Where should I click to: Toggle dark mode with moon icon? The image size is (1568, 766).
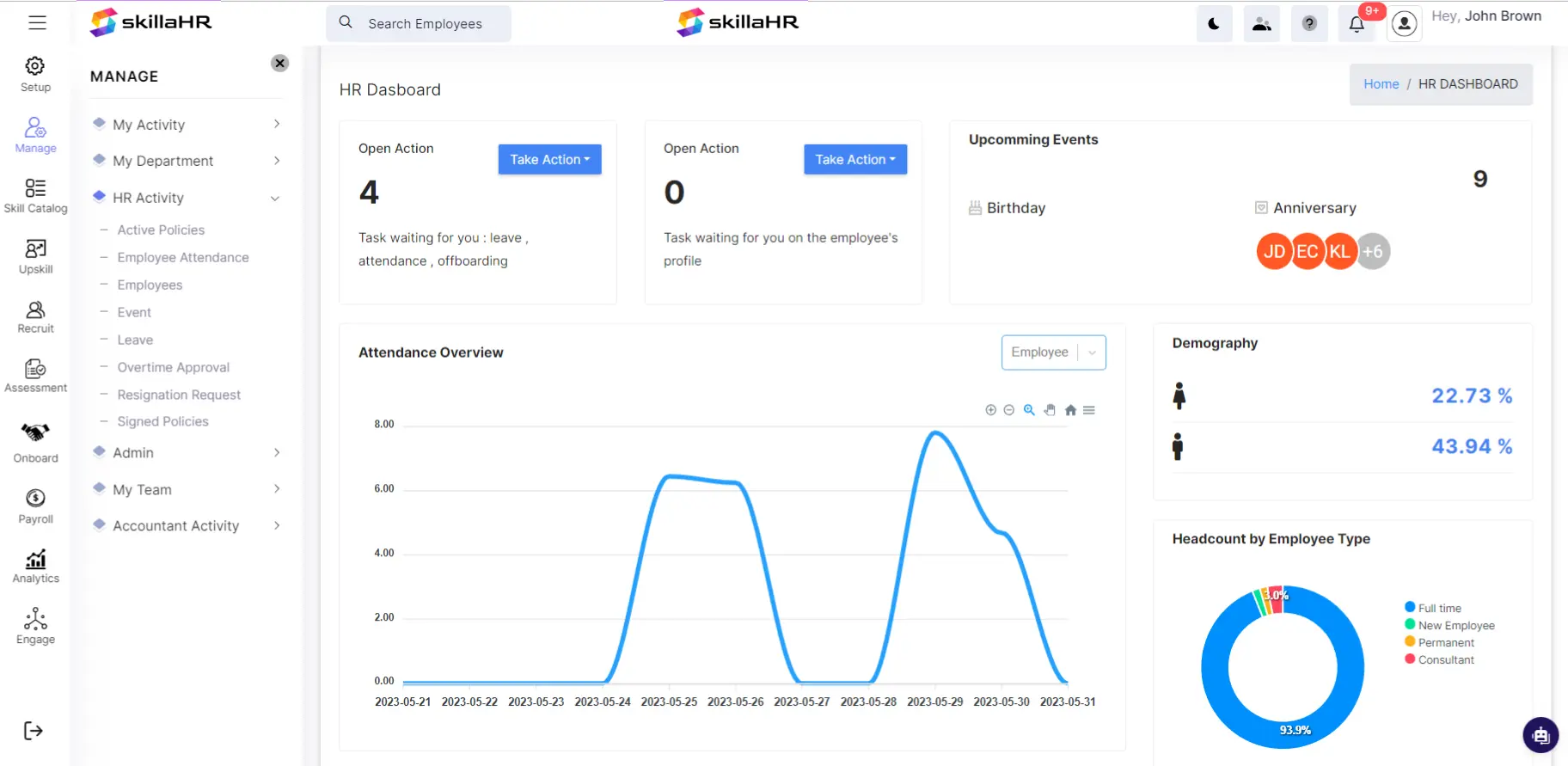[1214, 24]
